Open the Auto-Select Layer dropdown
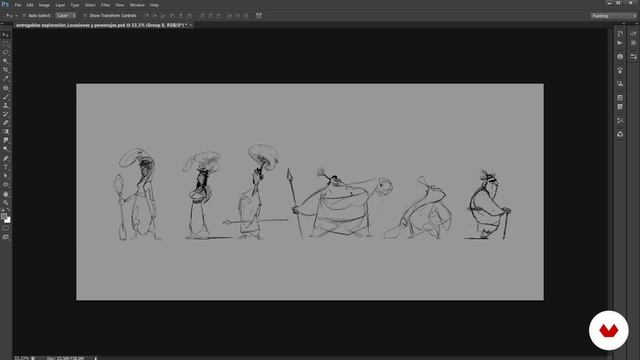The image size is (640, 360). coord(66,16)
